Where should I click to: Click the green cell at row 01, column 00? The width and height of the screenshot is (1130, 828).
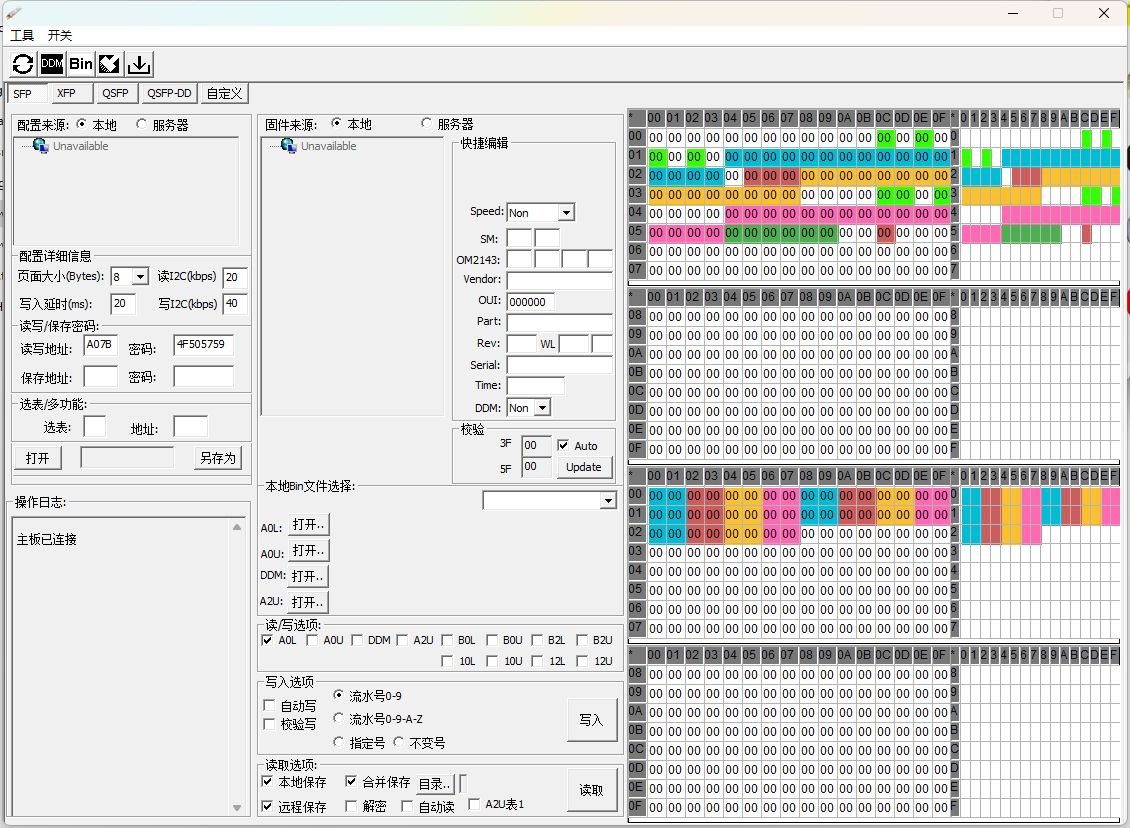click(x=657, y=157)
